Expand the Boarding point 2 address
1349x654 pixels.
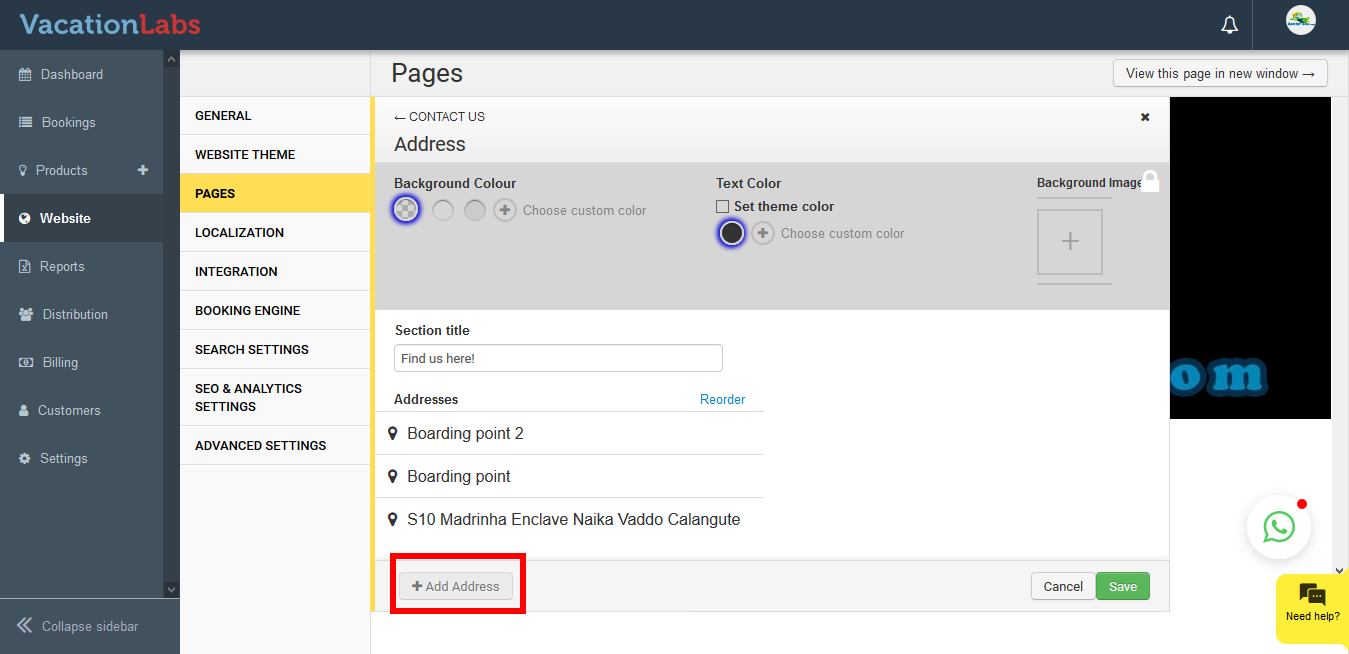pos(465,434)
